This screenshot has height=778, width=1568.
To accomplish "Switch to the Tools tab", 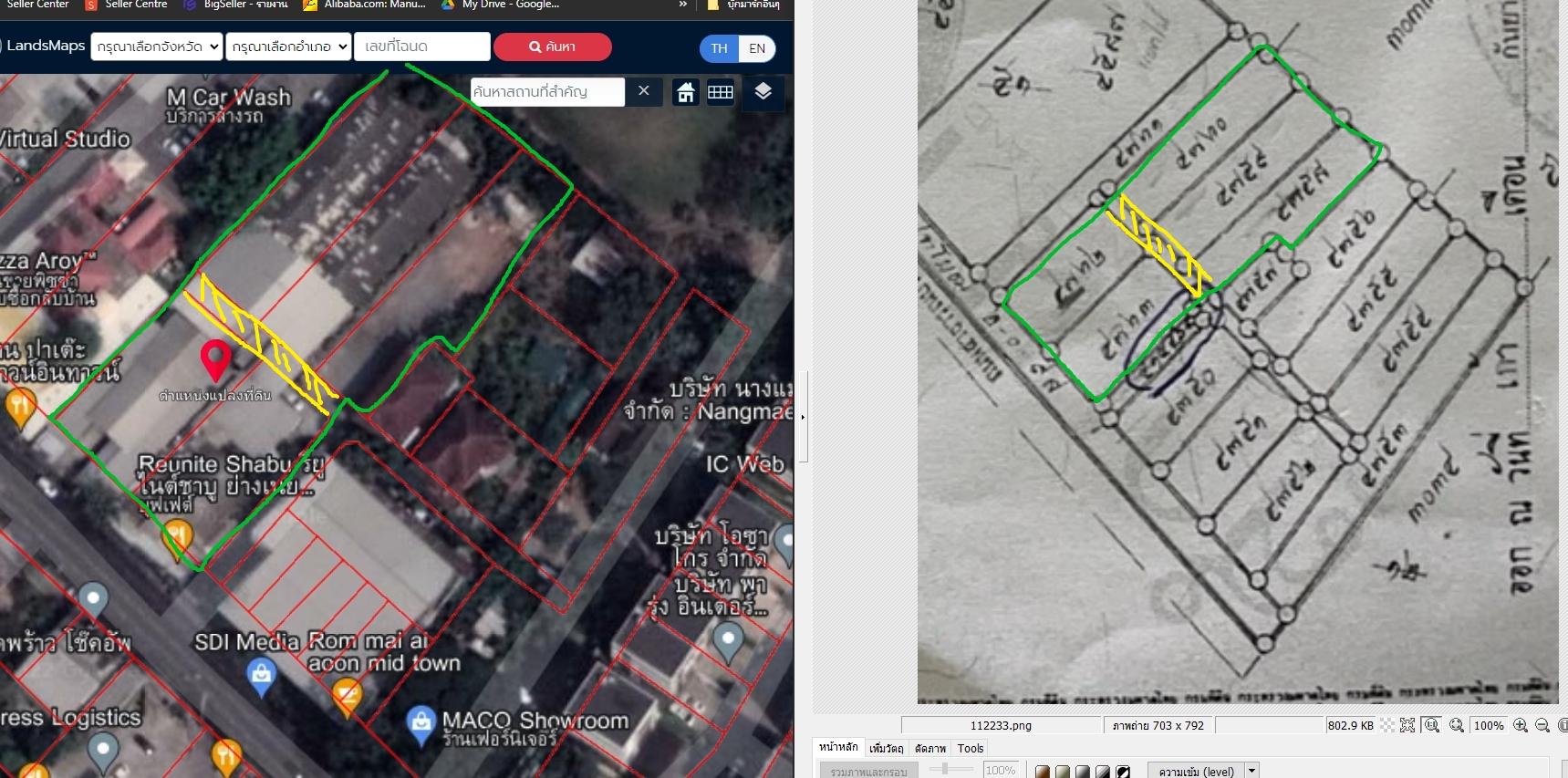I will point(970,748).
